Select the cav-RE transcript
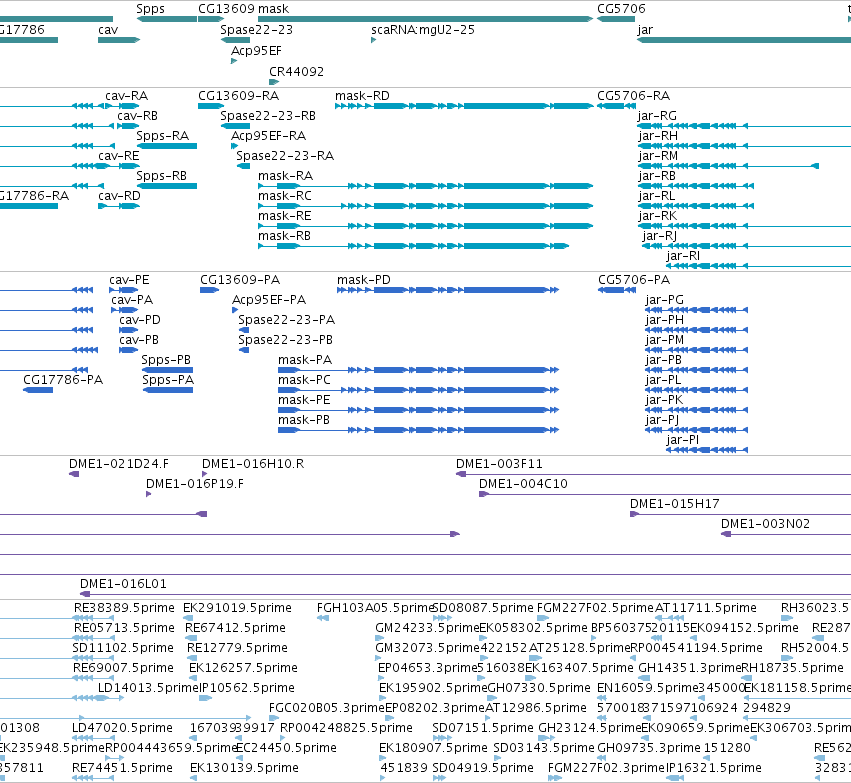The width and height of the screenshot is (851, 783). point(118,156)
